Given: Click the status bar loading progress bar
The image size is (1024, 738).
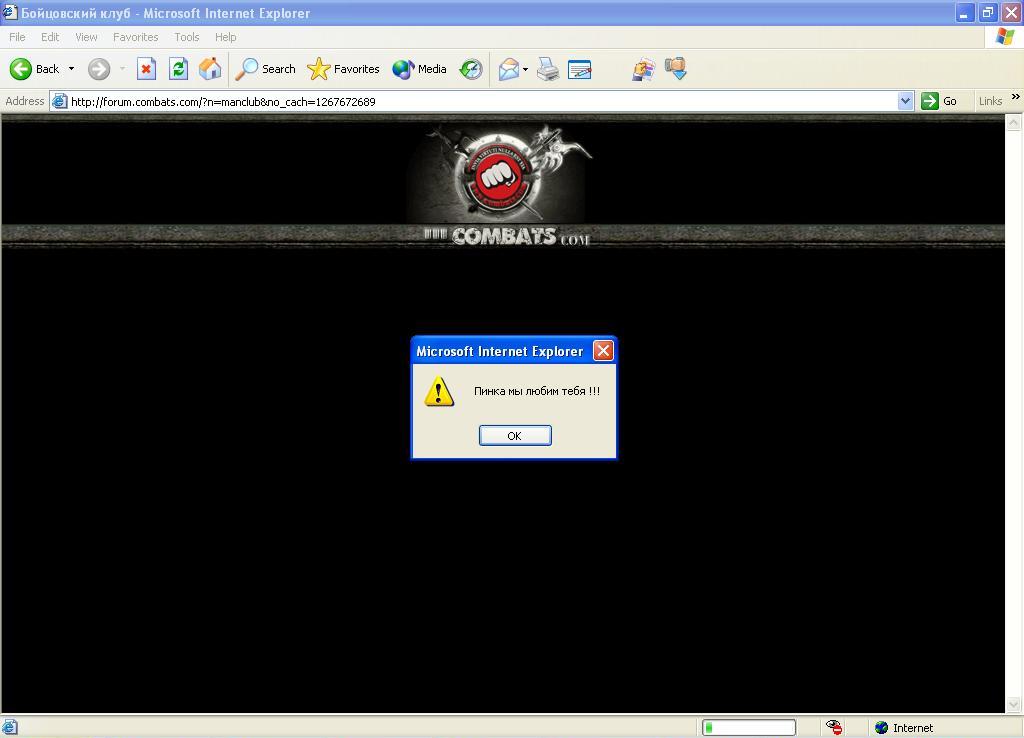Looking at the screenshot, I should (749, 728).
